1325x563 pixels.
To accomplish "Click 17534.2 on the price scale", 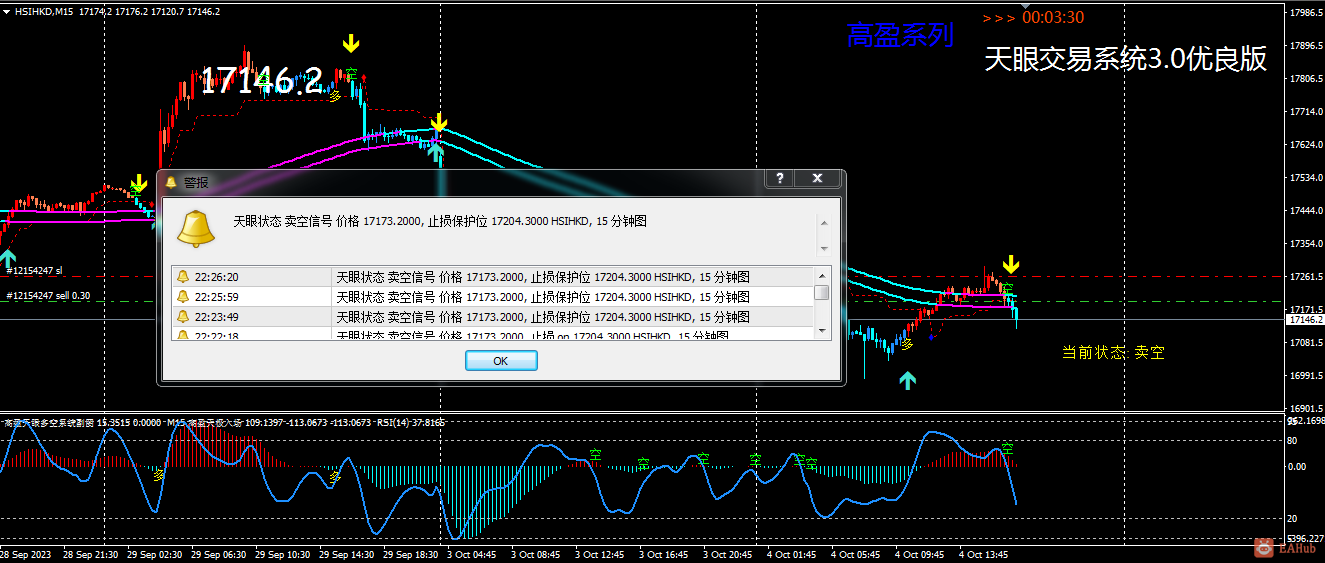I will click(x=1307, y=178).
